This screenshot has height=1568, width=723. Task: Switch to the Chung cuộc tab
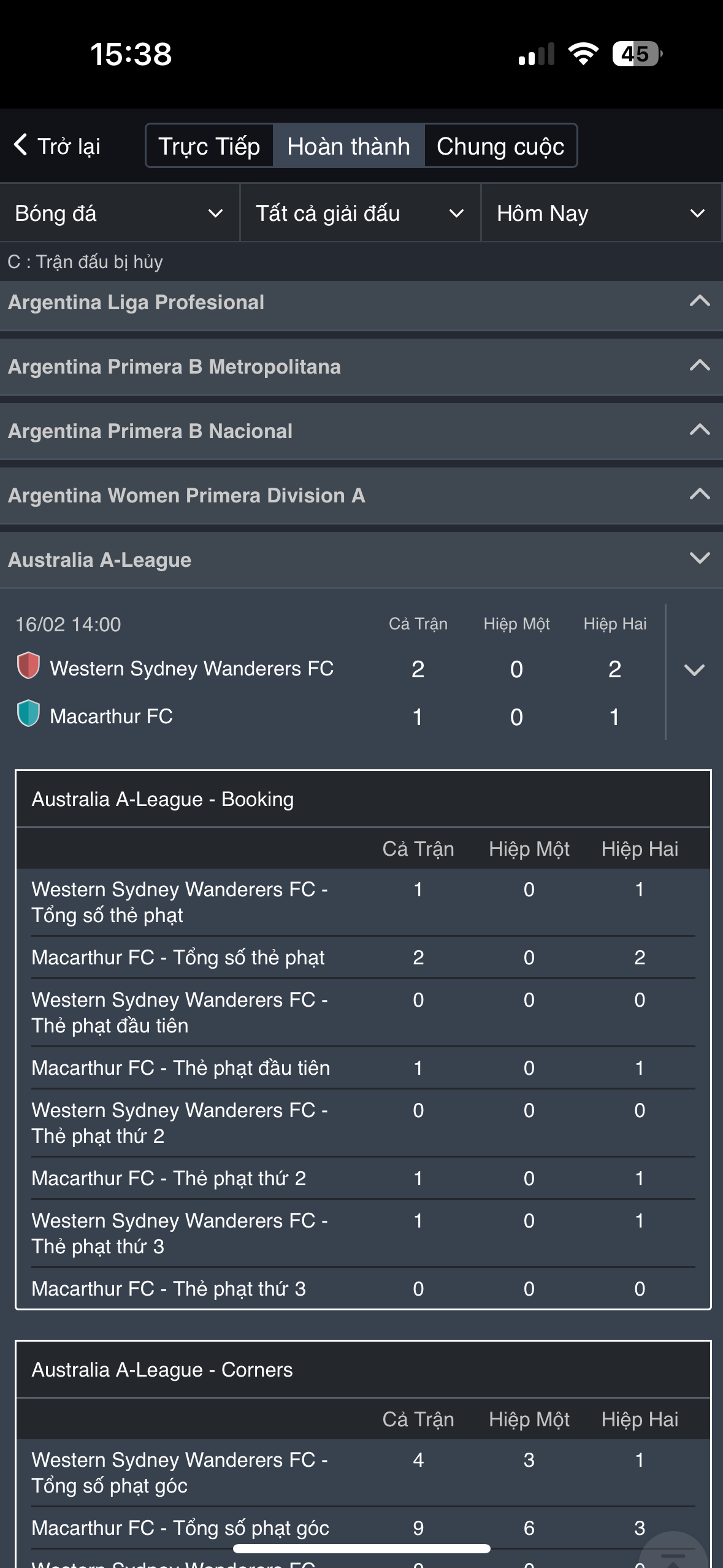[500, 146]
